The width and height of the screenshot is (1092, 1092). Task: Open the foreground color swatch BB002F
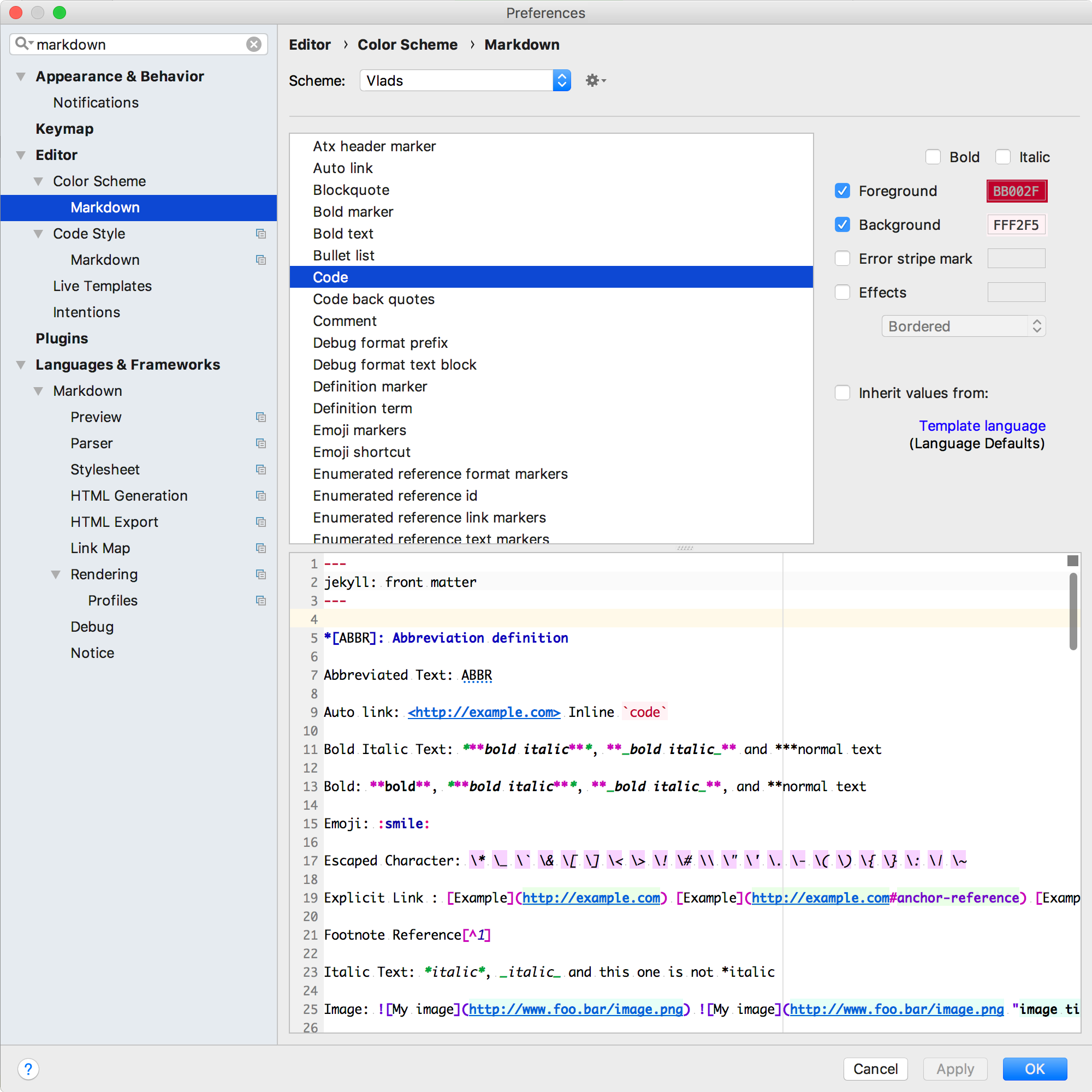pyautogui.click(x=1016, y=191)
